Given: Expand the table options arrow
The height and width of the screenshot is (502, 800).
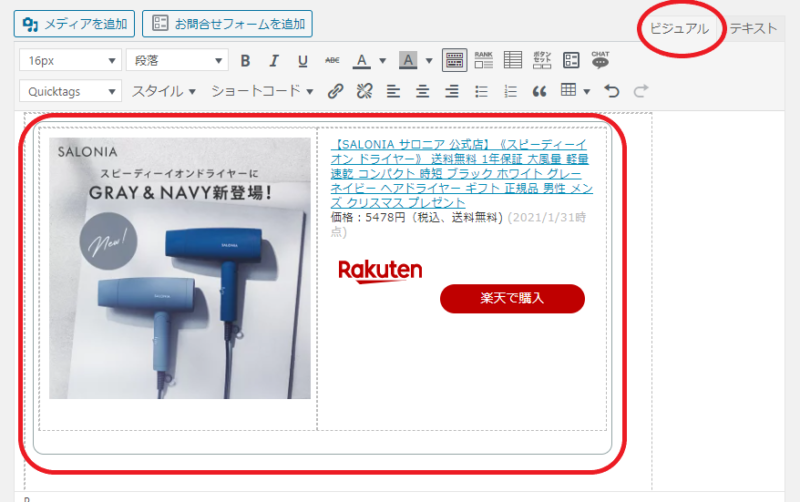Looking at the screenshot, I should point(587,92).
